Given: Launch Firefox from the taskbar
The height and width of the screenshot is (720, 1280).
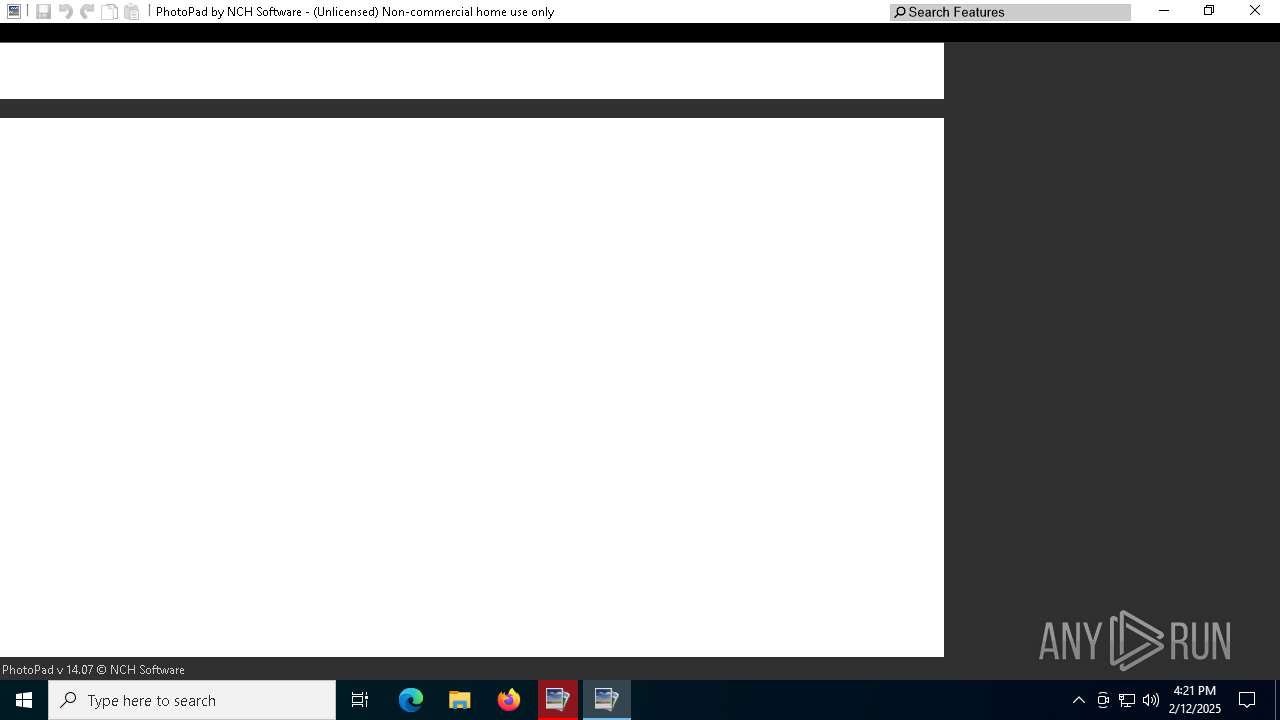Looking at the screenshot, I should point(508,700).
